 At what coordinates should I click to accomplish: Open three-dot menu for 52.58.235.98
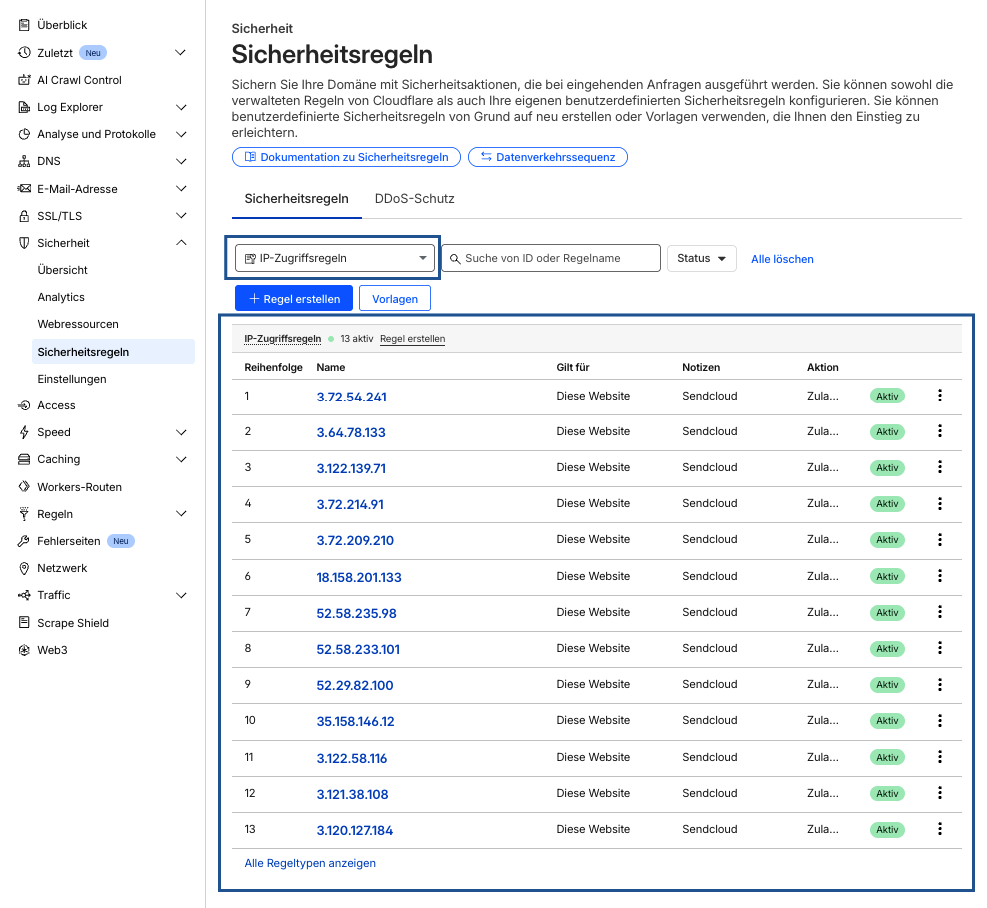tap(940, 611)
